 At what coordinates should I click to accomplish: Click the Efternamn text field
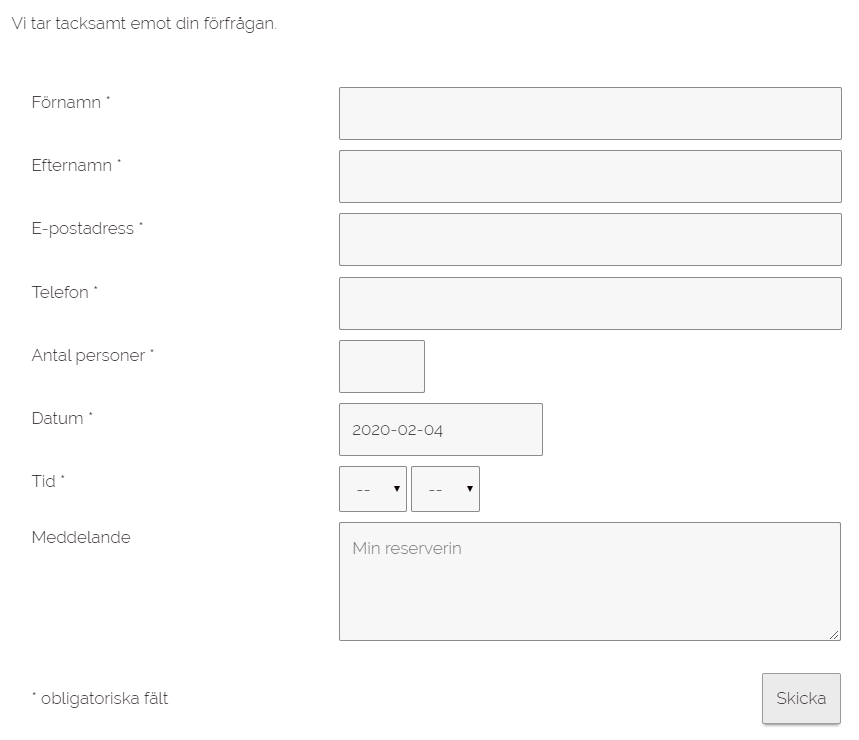tap(590, 176)
